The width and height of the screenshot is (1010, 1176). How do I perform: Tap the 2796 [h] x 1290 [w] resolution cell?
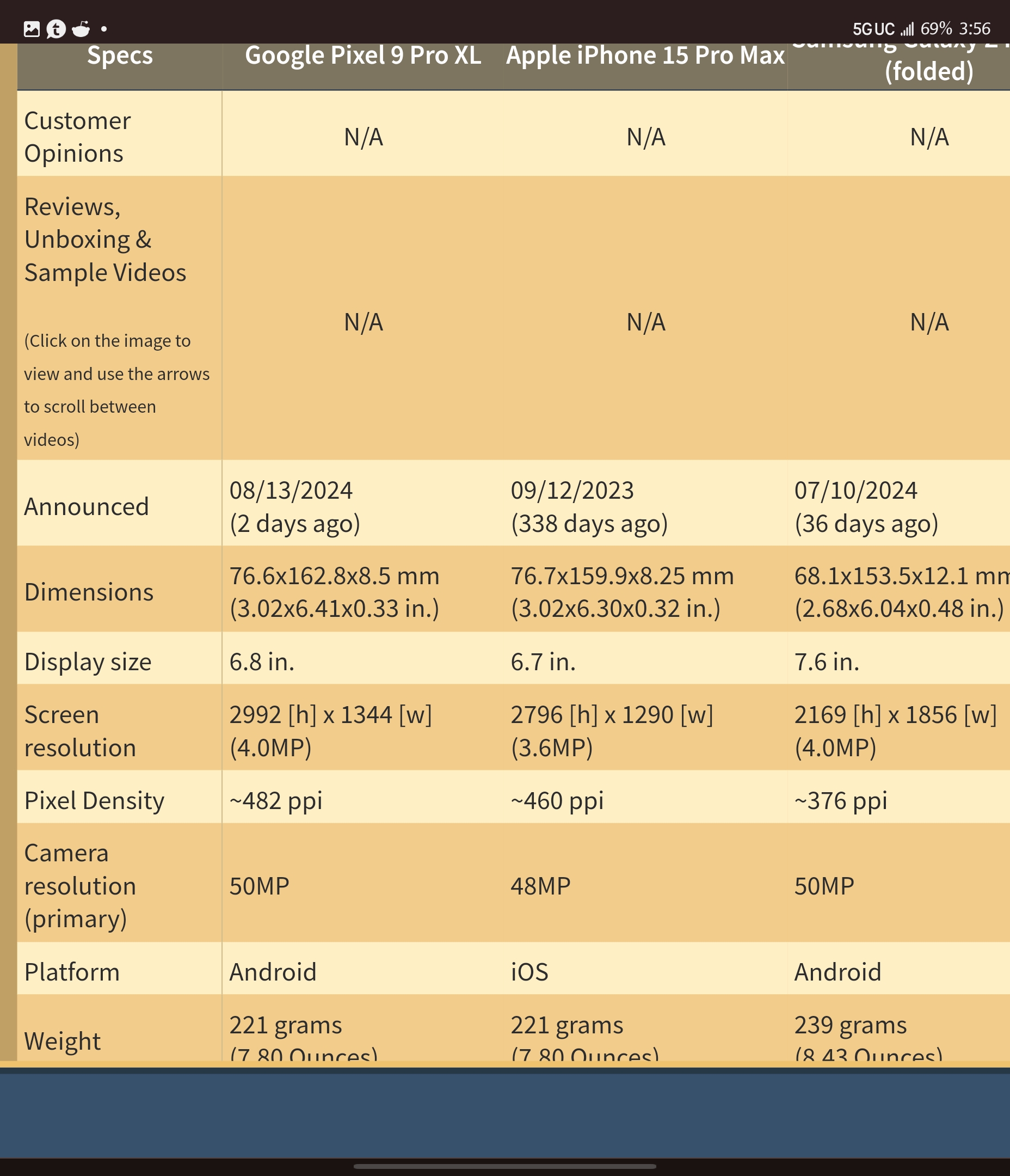(x=612, y=731)
